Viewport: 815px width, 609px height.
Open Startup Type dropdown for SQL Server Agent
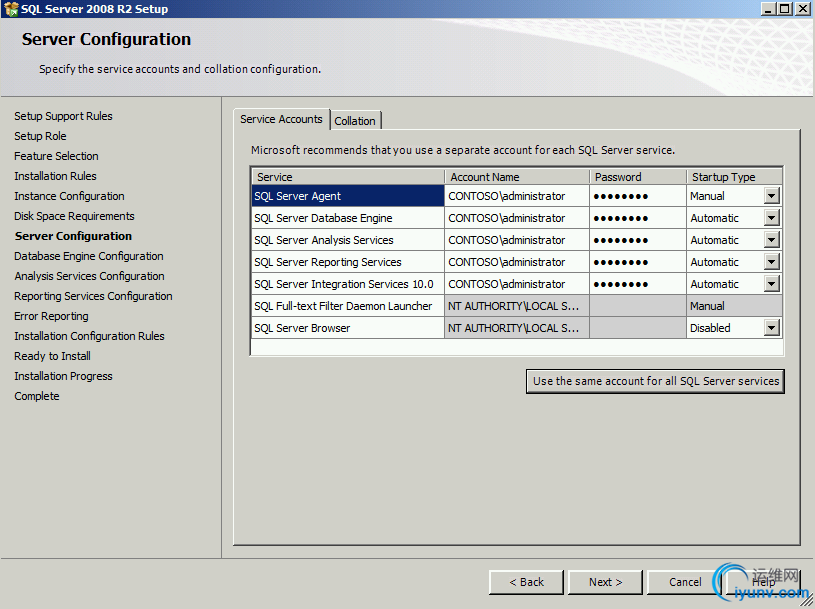[771, 196]
